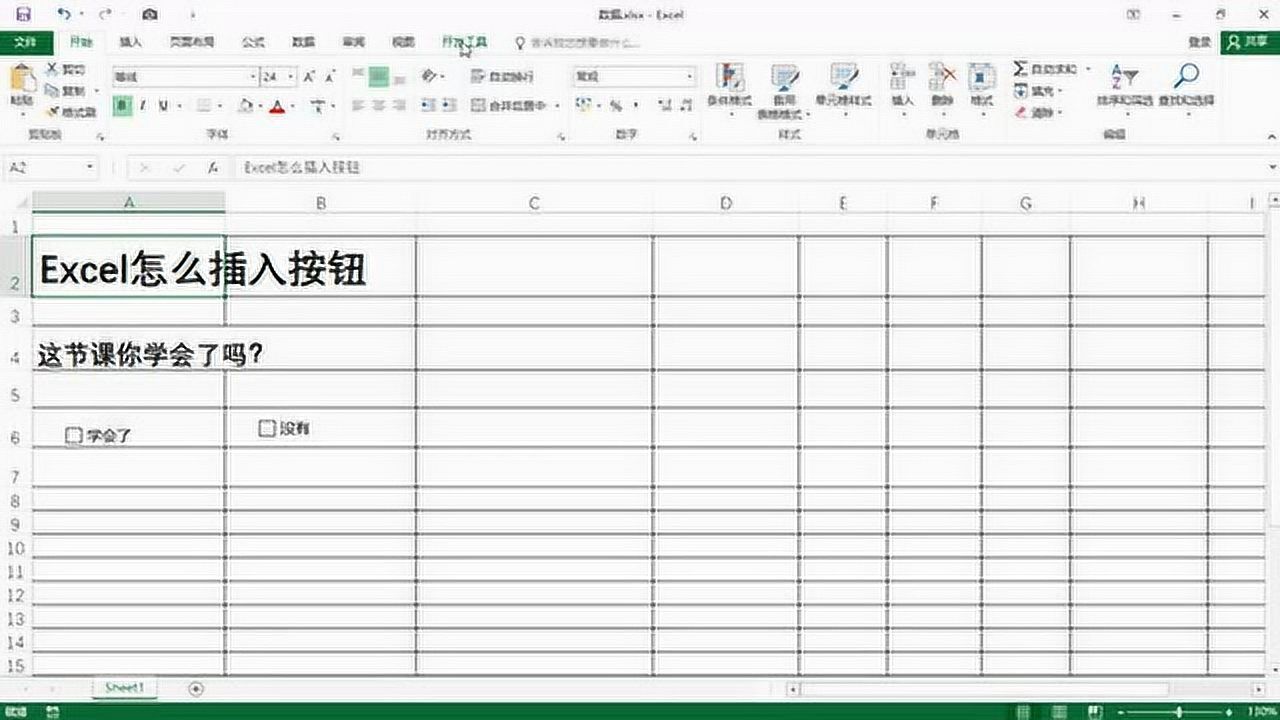Click the fill color bucket swatch

(x=245, y=105)
